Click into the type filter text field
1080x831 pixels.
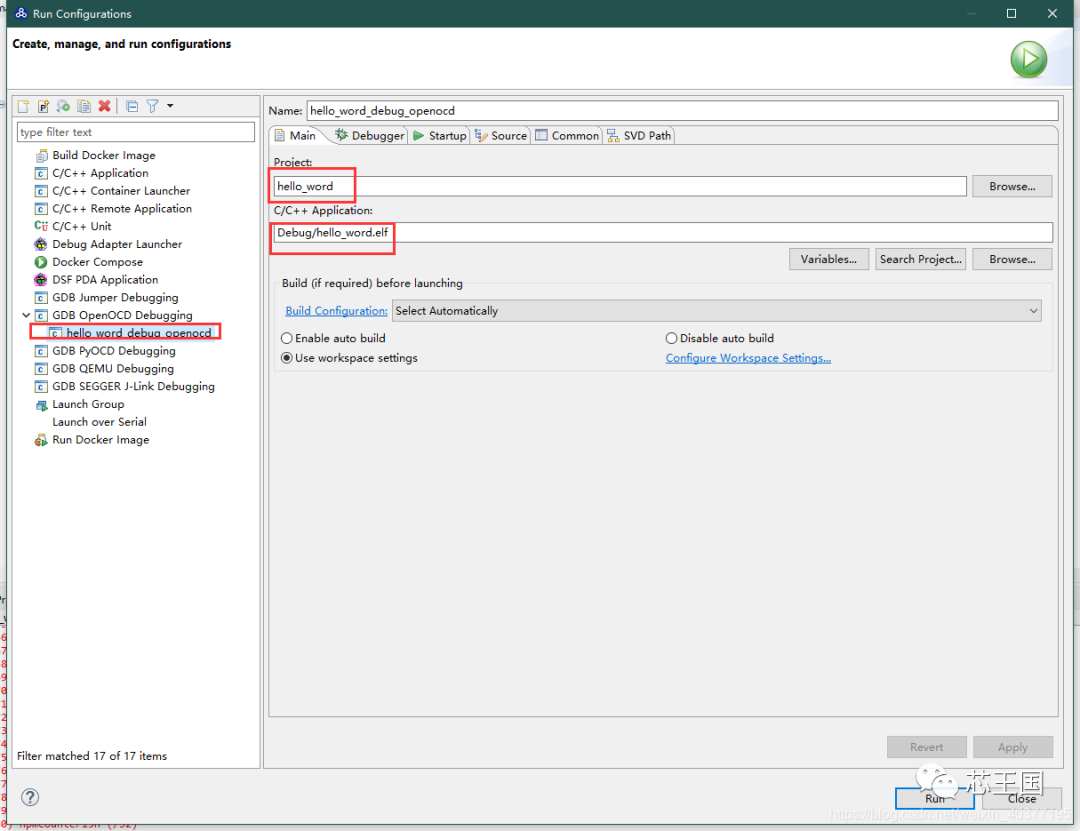[x=136, y=132]
